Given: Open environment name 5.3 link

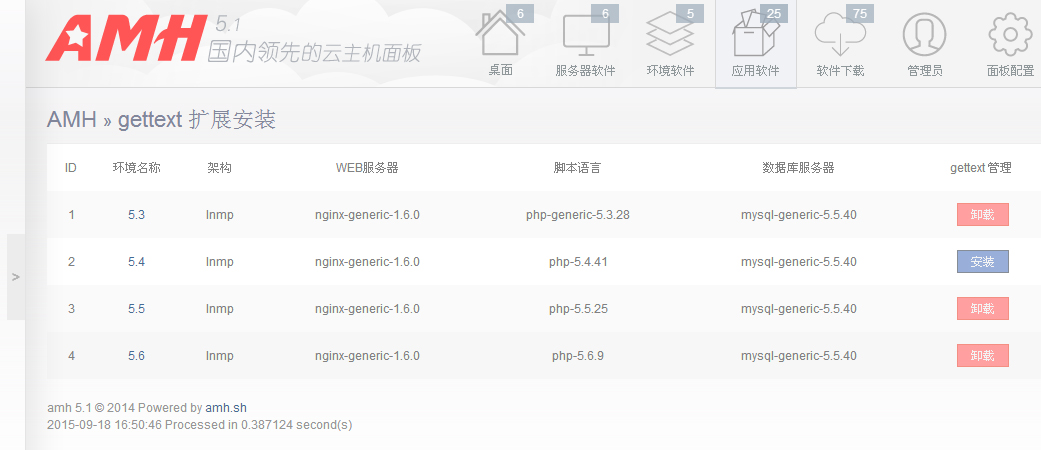Looking at the screenshot, I should [x=136, y=215].
